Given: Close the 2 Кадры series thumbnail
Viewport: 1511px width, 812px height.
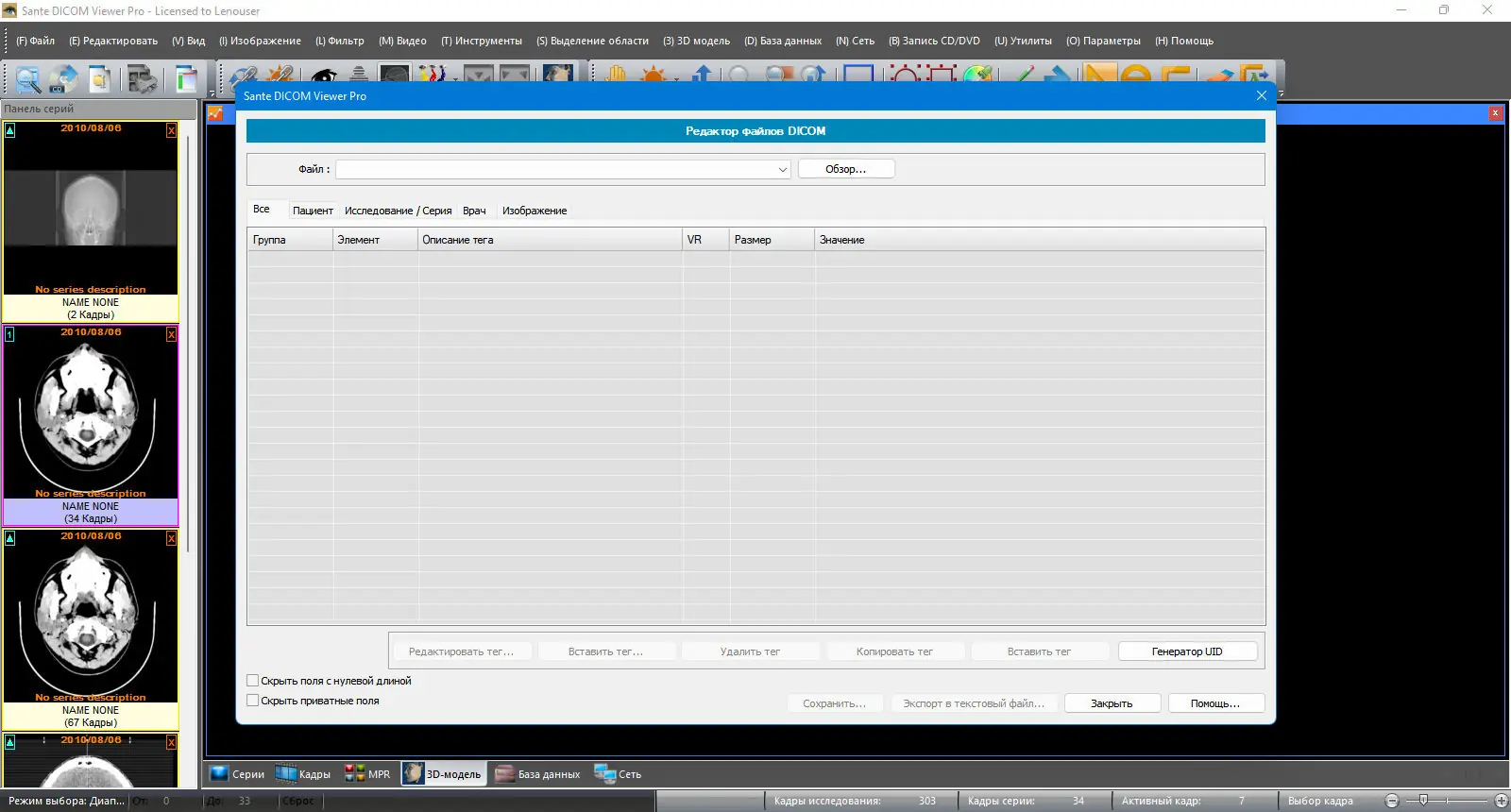Looking at the screenshot, I should pos(171,130).
